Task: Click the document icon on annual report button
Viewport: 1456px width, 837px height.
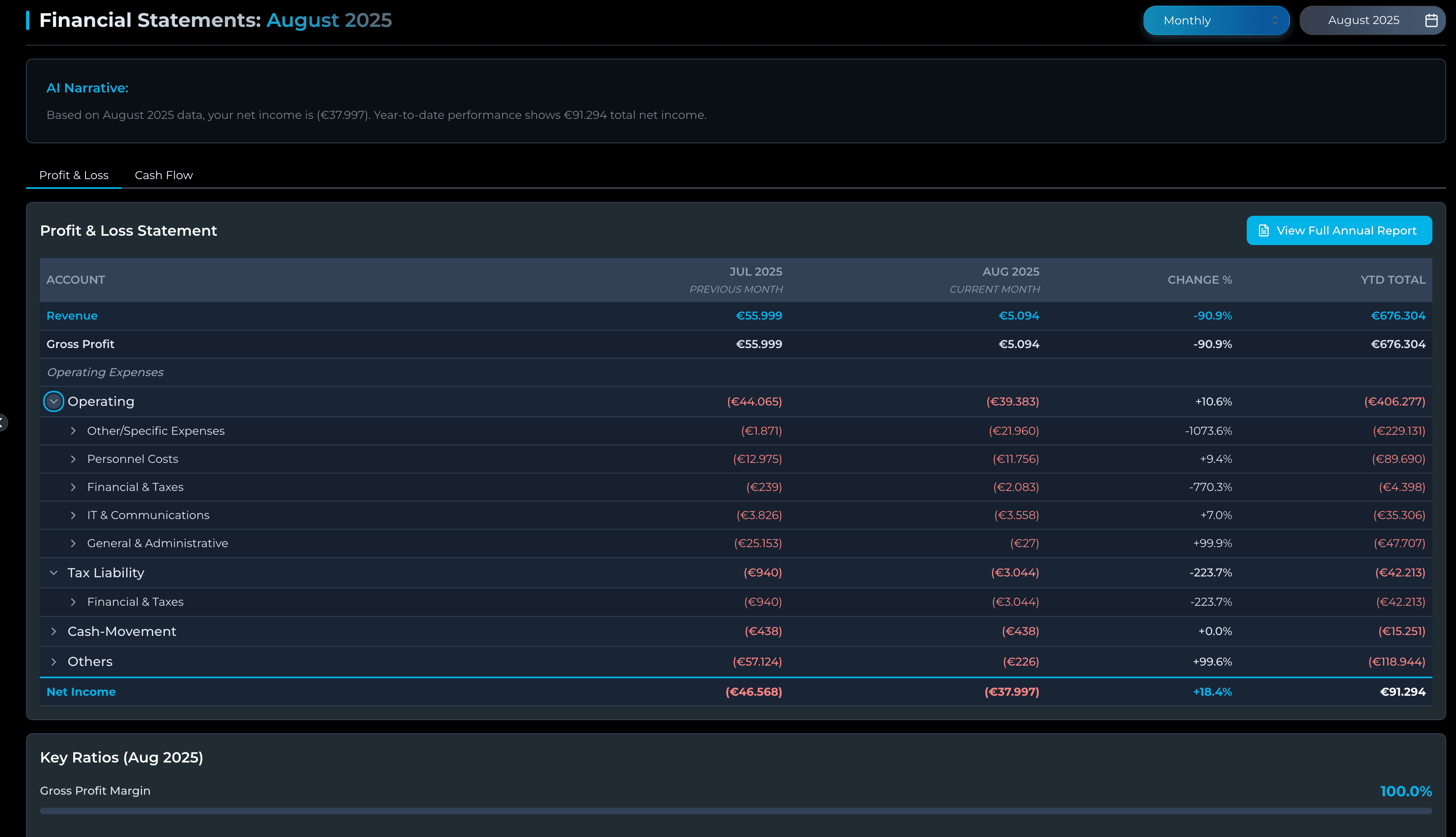Action: [x=1263, y=230]
